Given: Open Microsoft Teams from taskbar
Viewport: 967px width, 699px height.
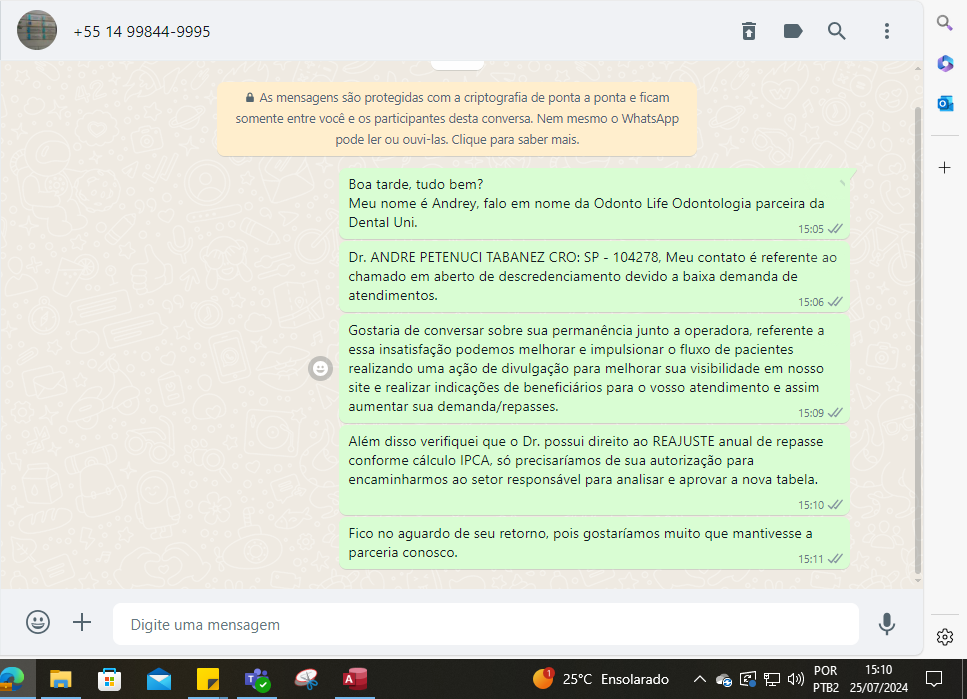Looking at the screenshot, I should pos(257,679).
